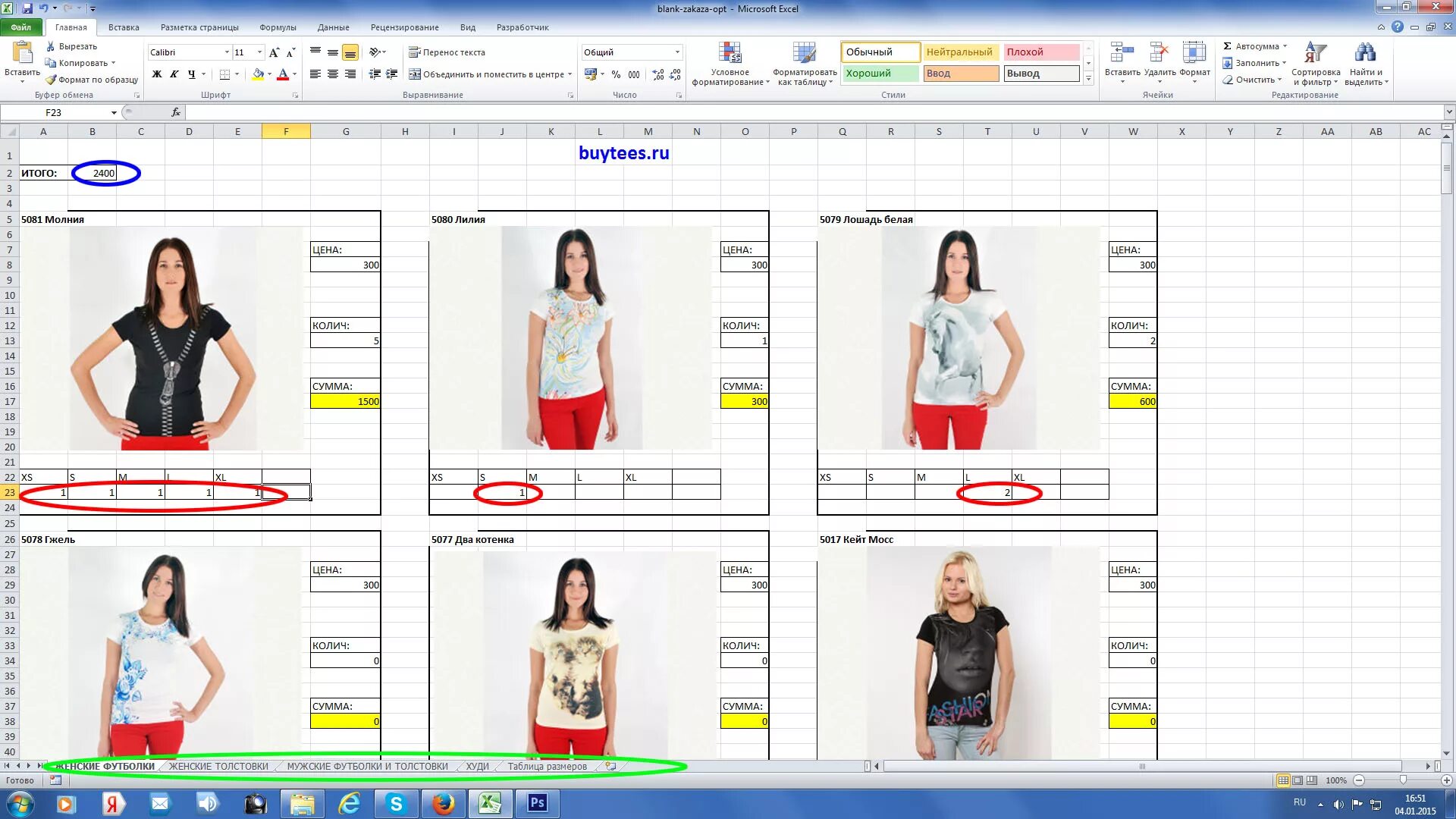Open the Name Box dropdown arrow

click(114, 112)
